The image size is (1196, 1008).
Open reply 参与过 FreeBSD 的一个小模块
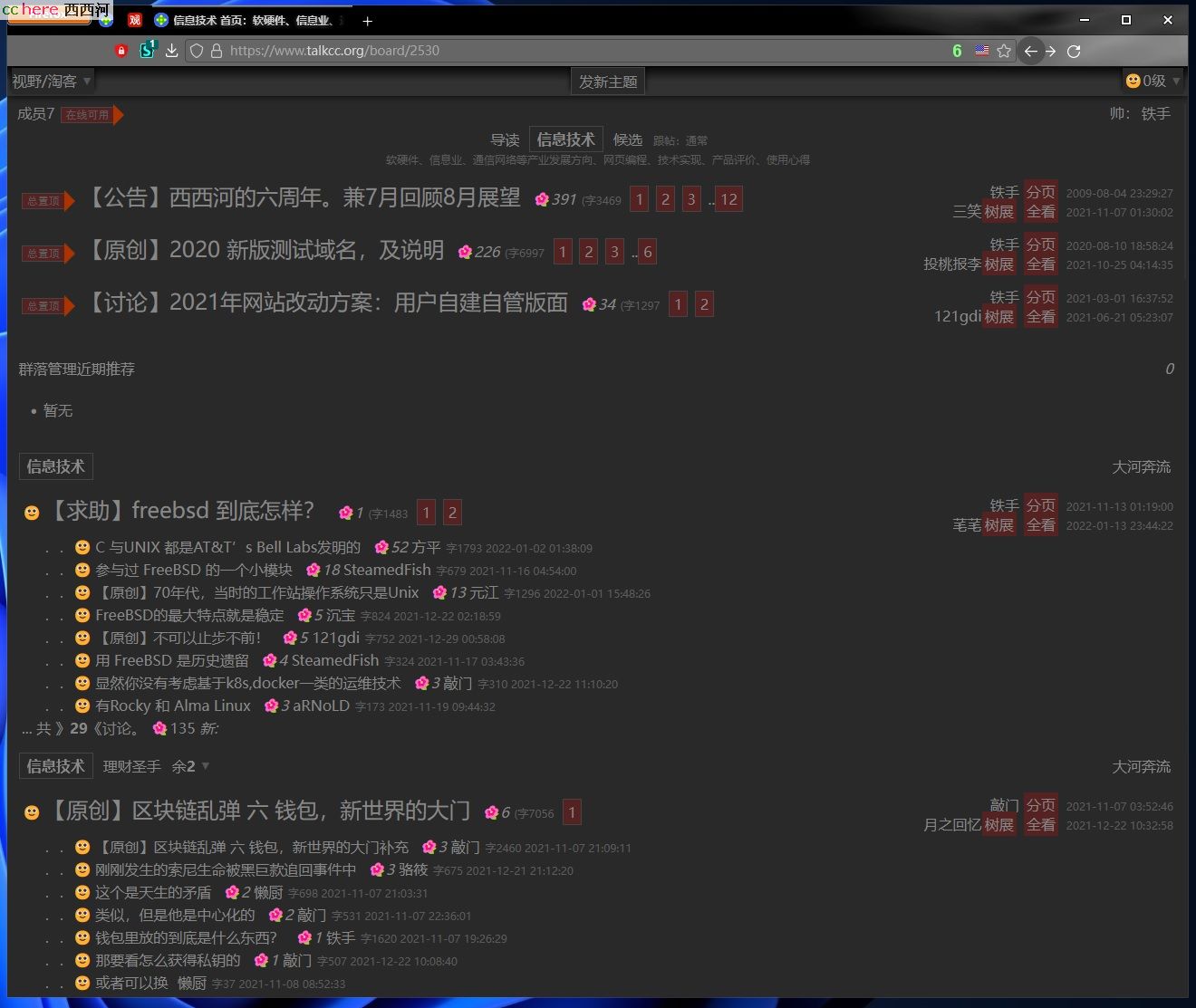click(x=194, y=570)
